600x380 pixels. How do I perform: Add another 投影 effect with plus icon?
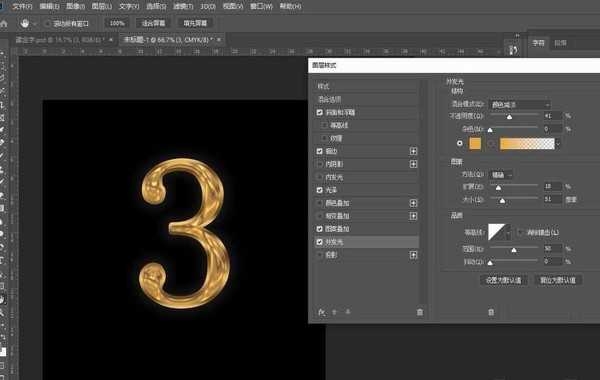[x=413, y=255]
